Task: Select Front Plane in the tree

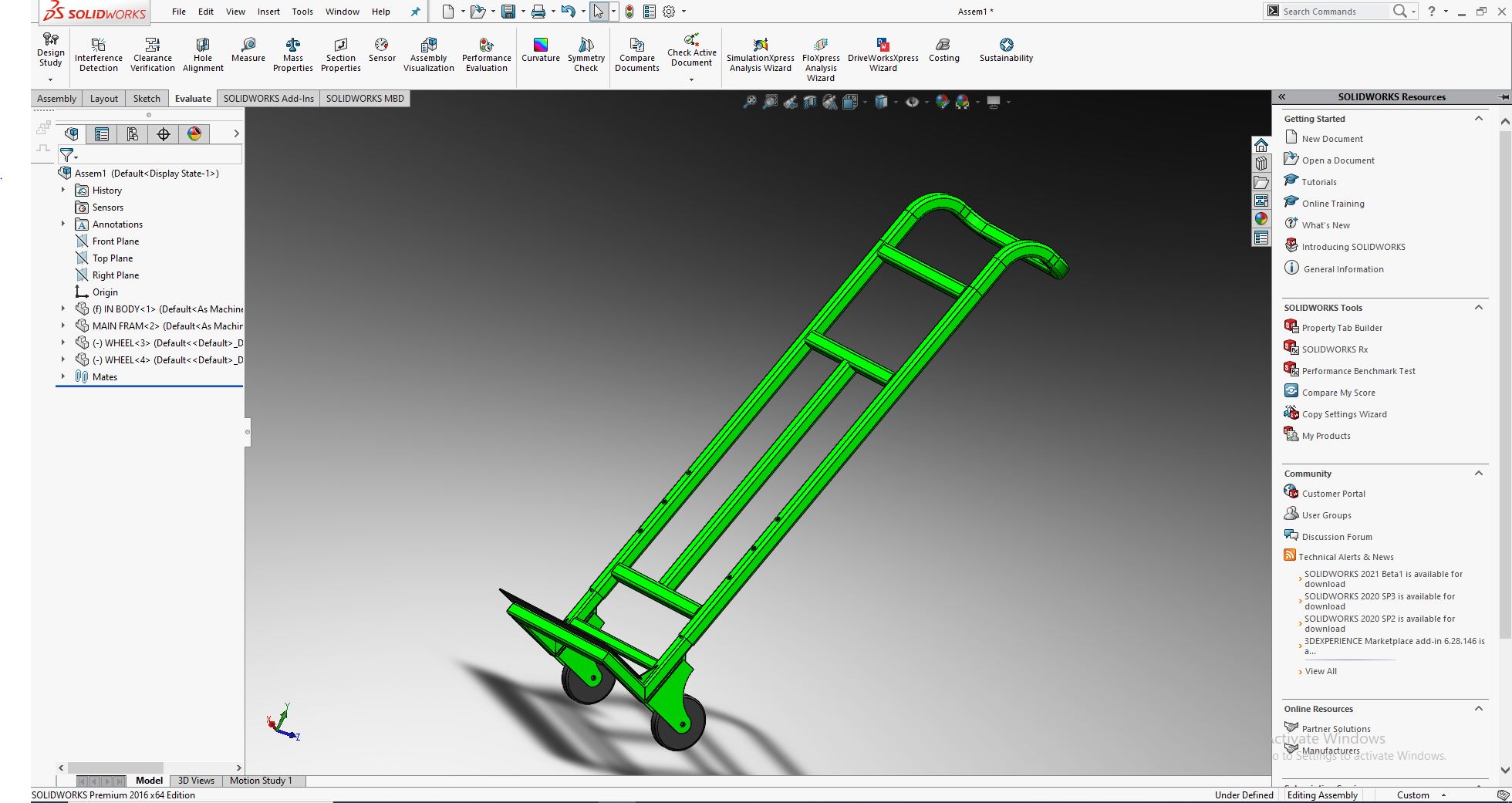Action: click(116, 241)
